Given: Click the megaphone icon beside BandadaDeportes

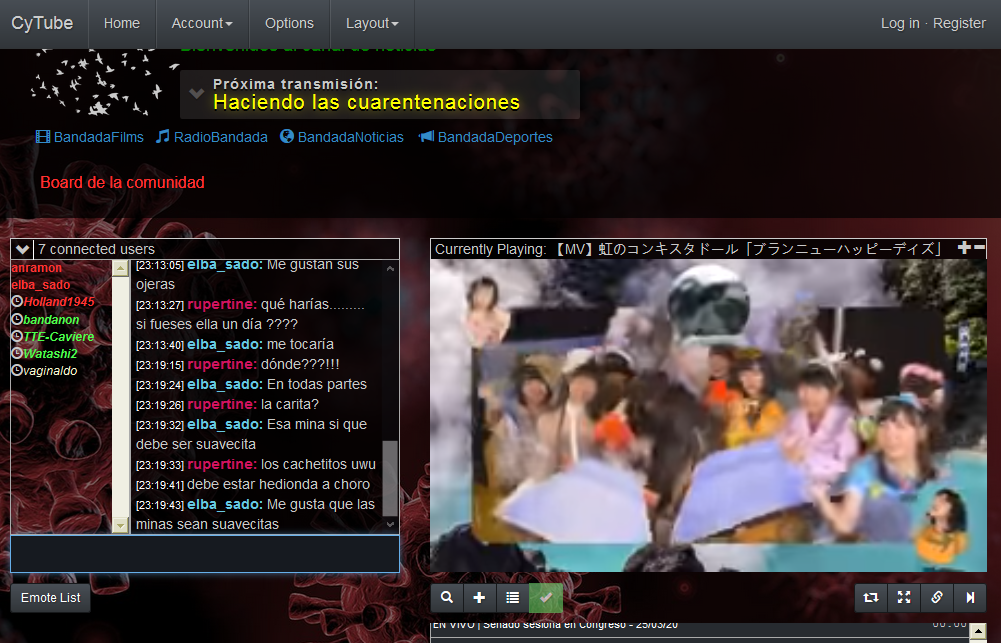Looking at the screenshot, I should [426, 136].
